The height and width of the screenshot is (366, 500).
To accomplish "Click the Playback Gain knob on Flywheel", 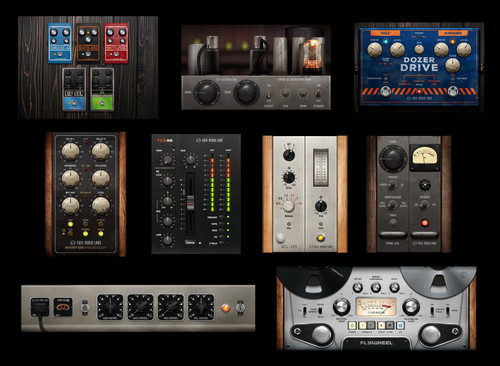I will tap(410, 307).
